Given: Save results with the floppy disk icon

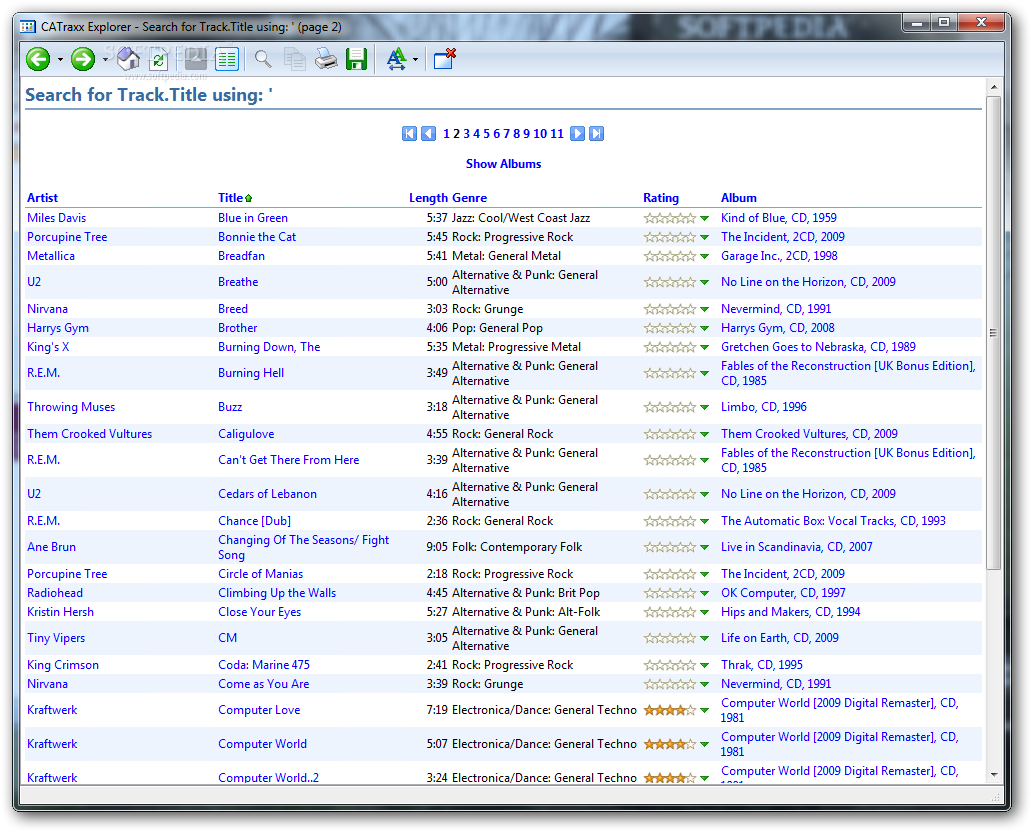Looking at the screenshot, I should click(357, 59).
